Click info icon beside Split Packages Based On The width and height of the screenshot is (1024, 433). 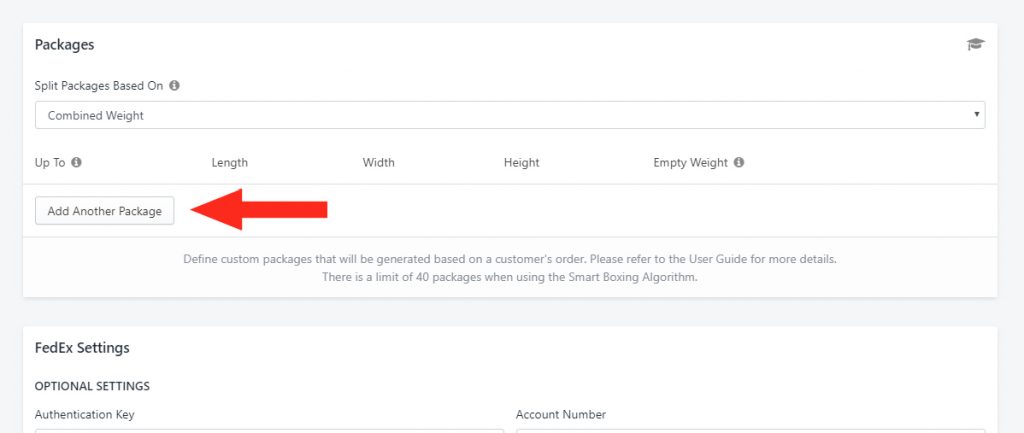tap(174, 86)
